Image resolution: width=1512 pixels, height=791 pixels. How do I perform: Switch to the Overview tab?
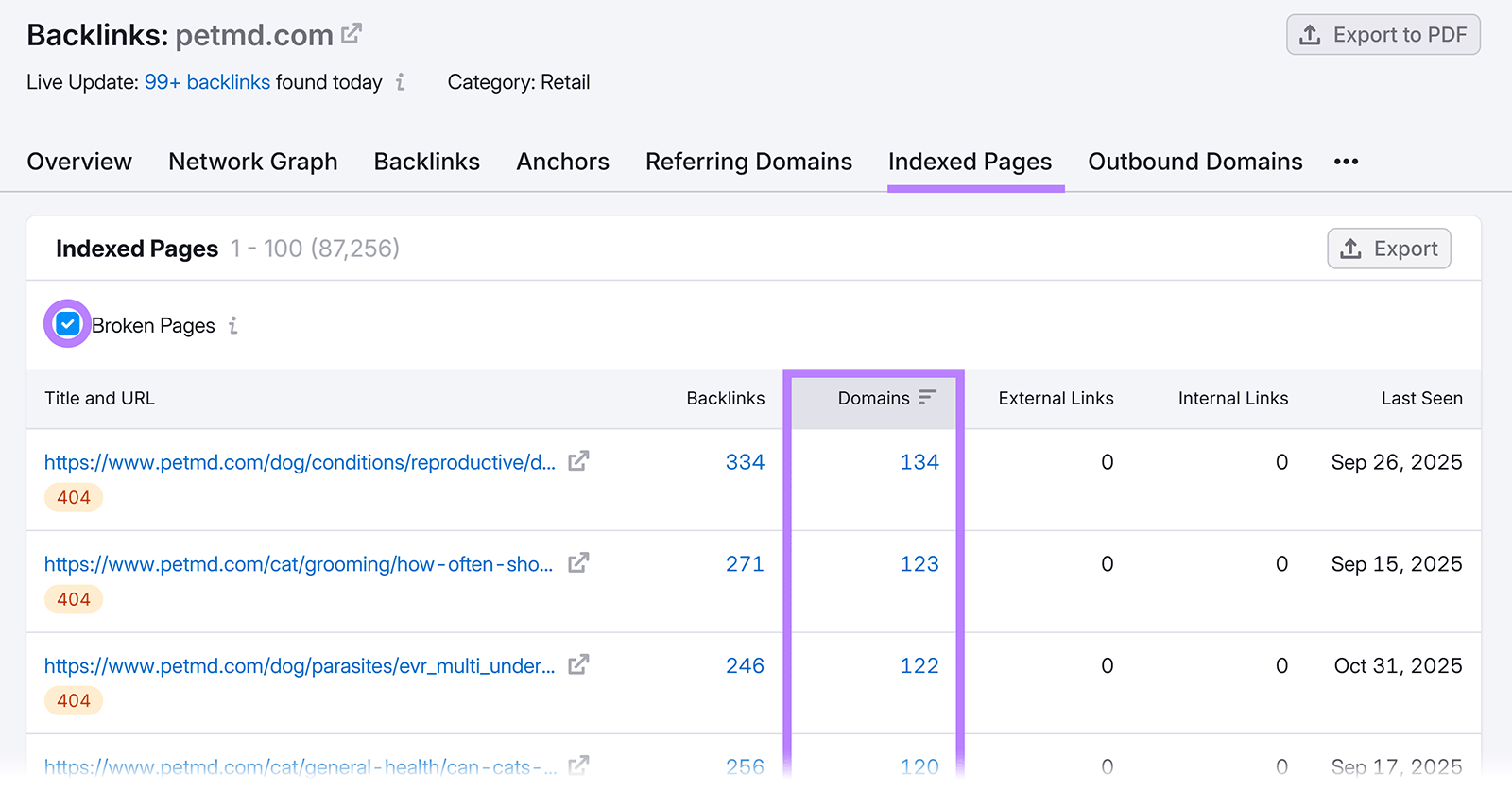79,162
